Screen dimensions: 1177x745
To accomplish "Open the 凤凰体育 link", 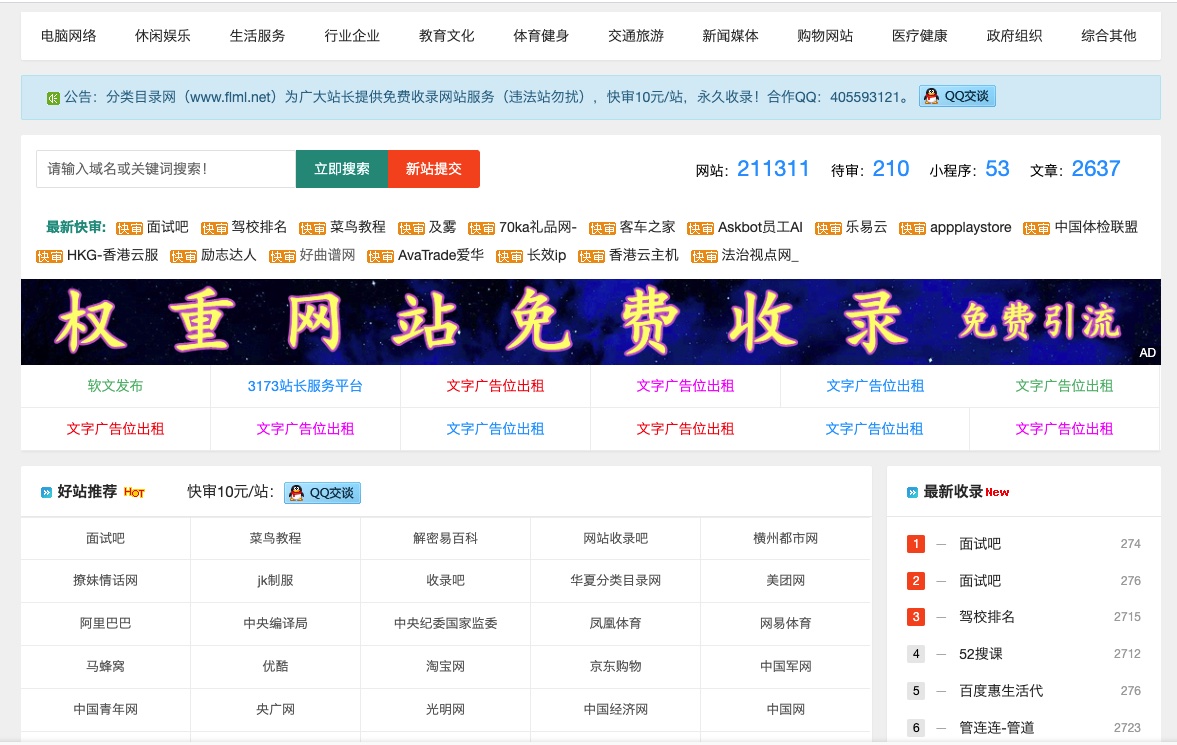I will (616, 623).
